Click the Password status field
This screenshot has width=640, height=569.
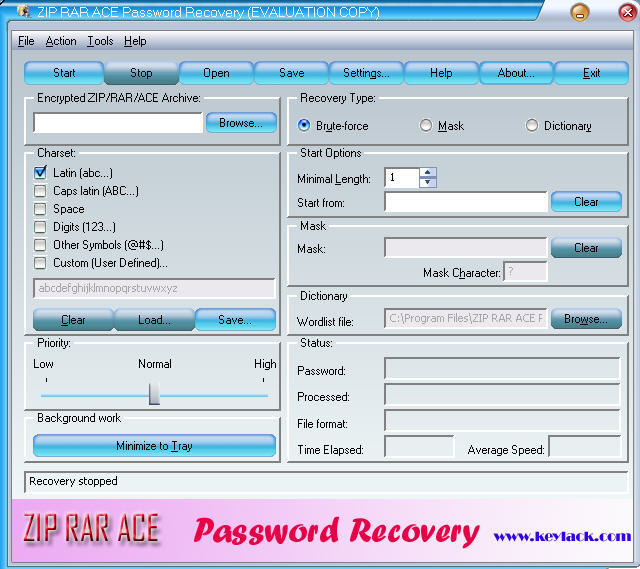502,369
